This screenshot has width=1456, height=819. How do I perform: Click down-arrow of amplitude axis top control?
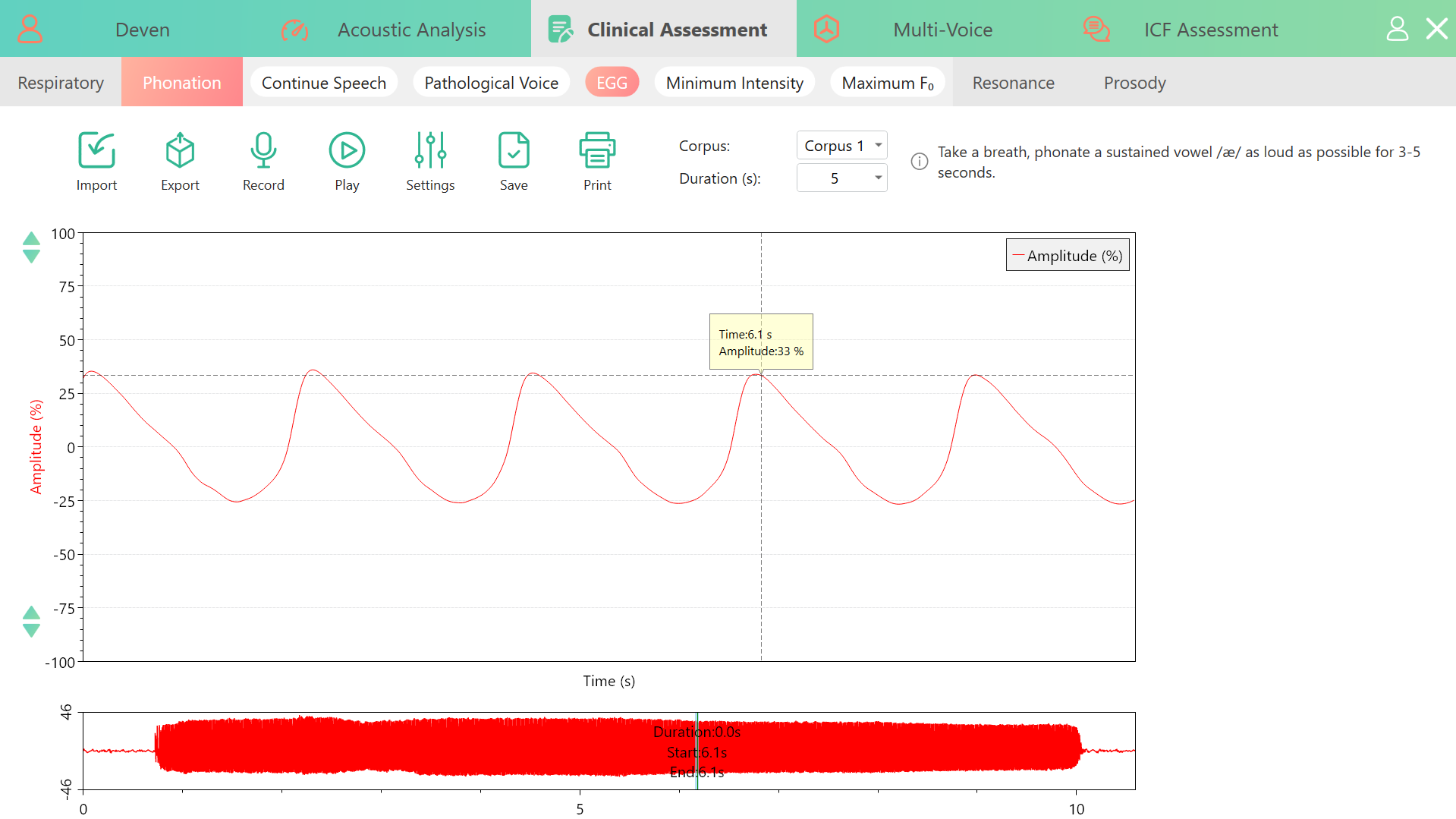coord(31,257)
